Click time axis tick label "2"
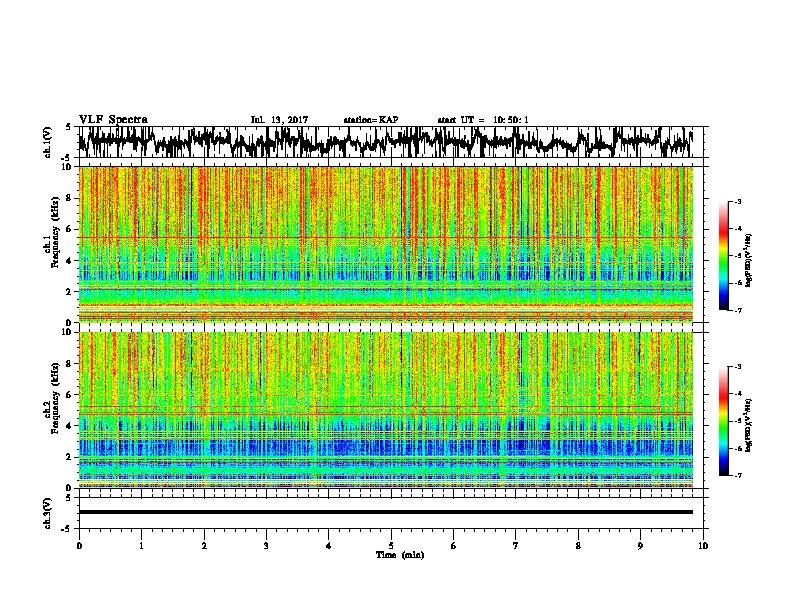792x612 pixels. 204,546
